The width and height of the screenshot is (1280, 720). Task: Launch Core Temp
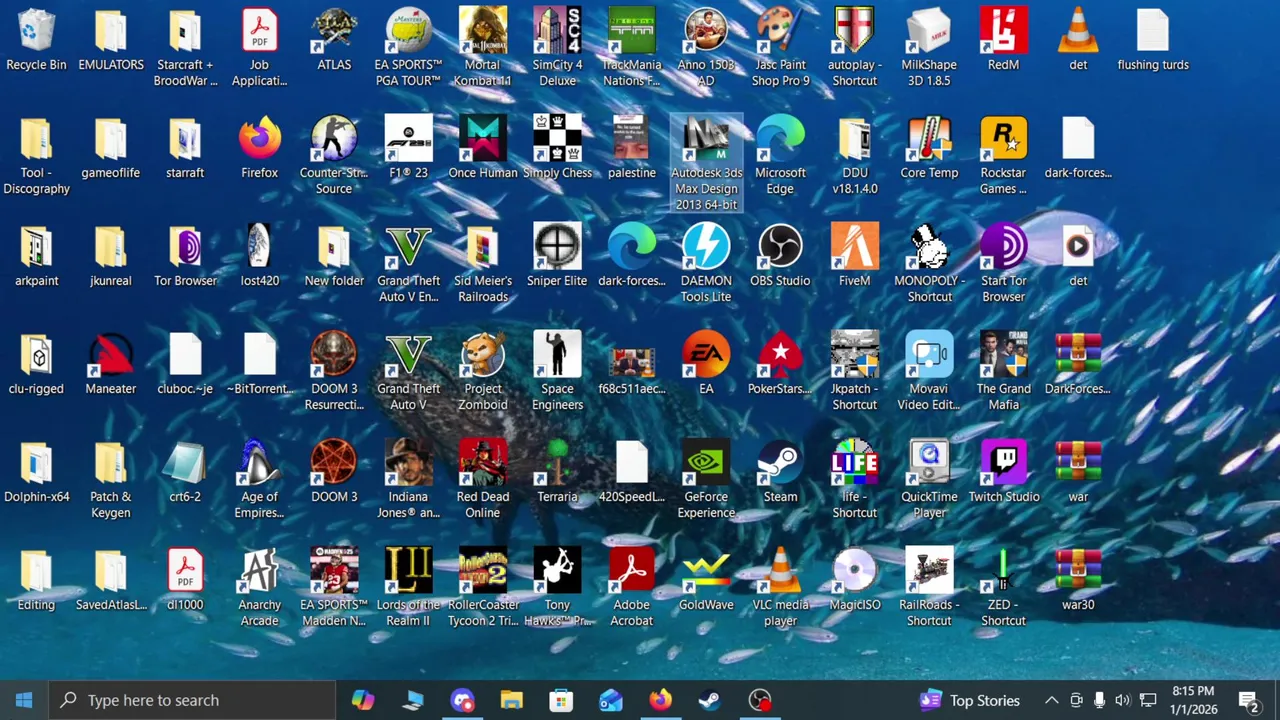tap(929, 148)
